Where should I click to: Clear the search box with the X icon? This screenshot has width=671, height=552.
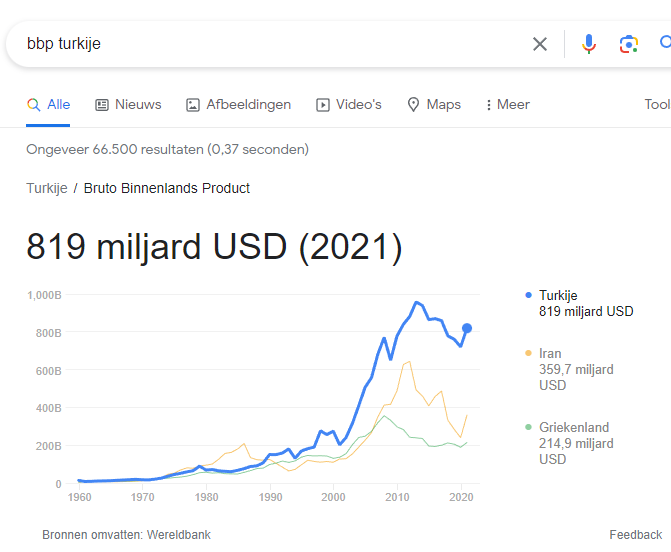click(540, 44)
